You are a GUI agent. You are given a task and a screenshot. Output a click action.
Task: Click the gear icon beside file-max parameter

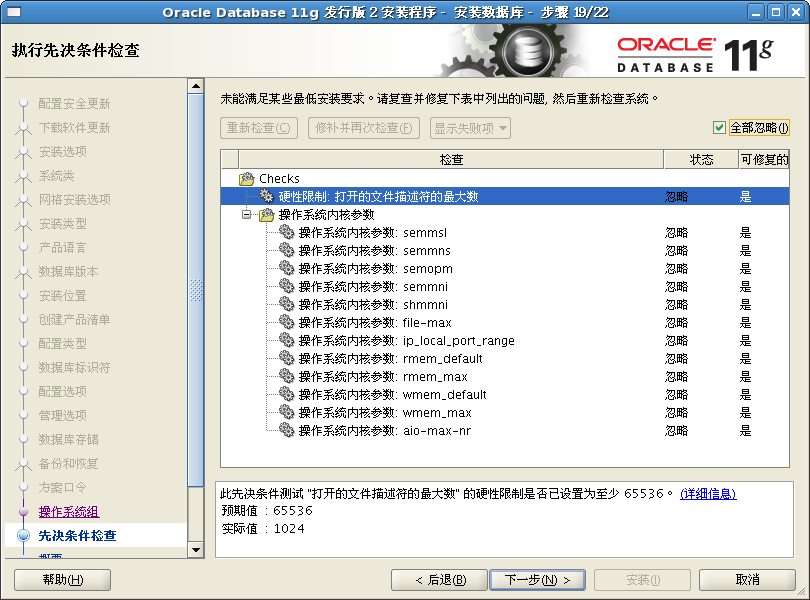point(286,322)
